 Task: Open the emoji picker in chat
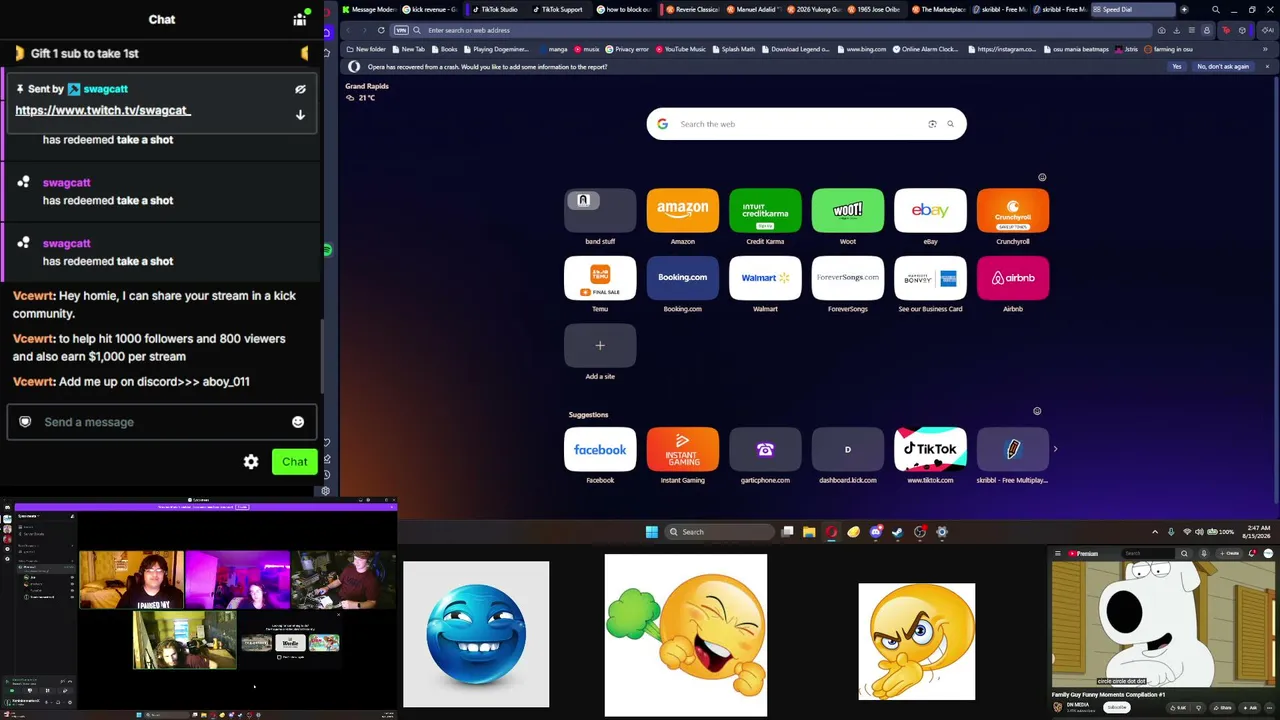pyautogui.click(x=298, y=422)
